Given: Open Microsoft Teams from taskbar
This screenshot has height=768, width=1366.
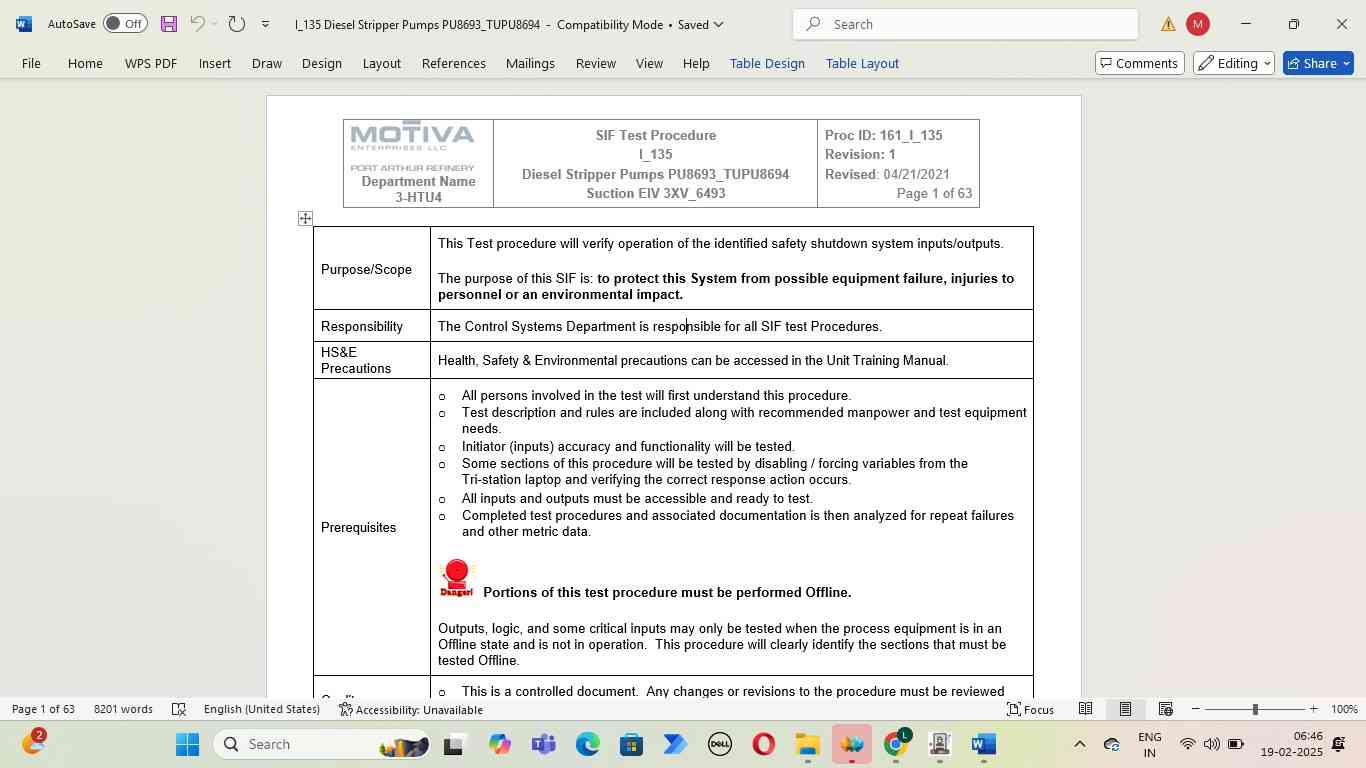Looking at the screenshot, I should tap(543, 744).
